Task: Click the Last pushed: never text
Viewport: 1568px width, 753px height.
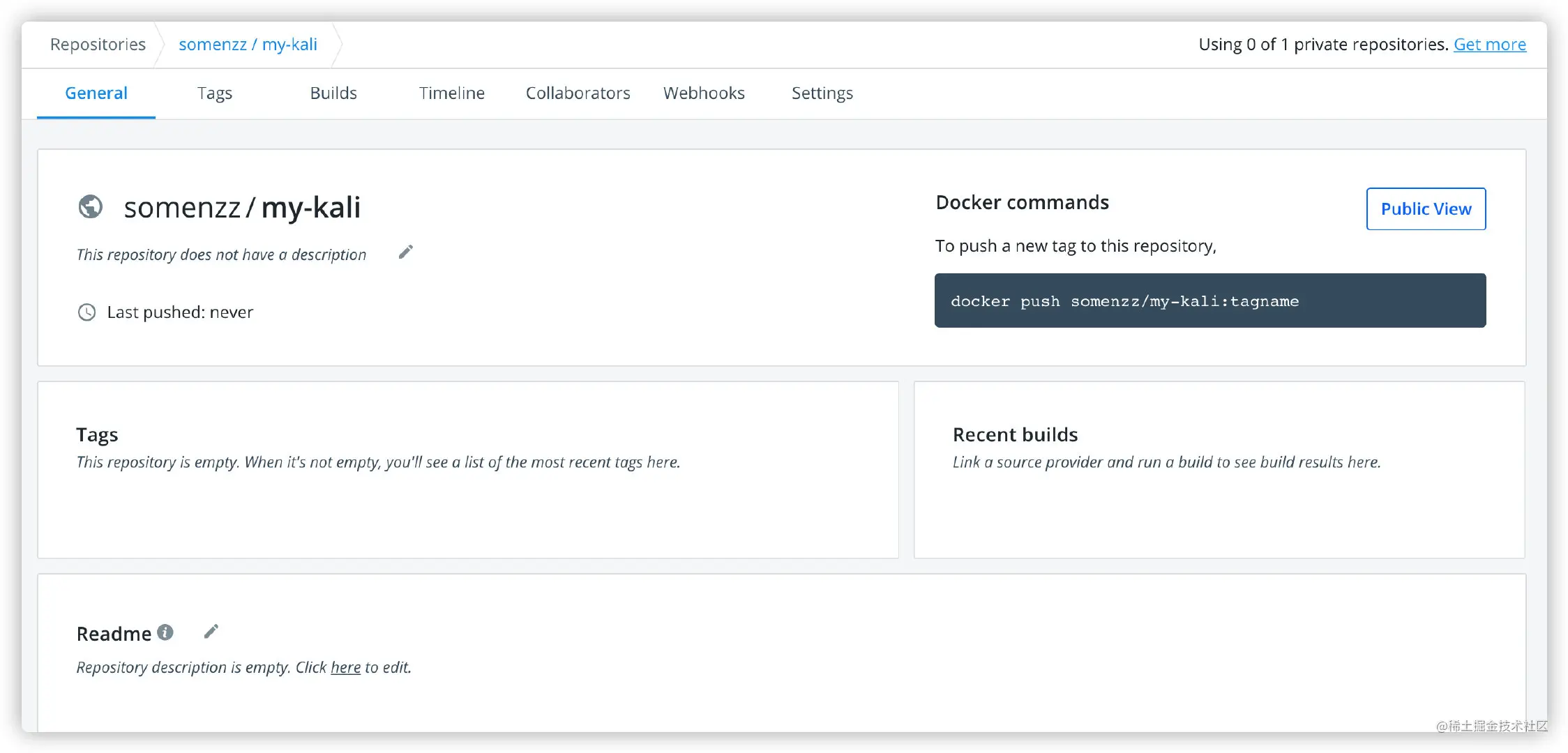Action: [180, 312]
